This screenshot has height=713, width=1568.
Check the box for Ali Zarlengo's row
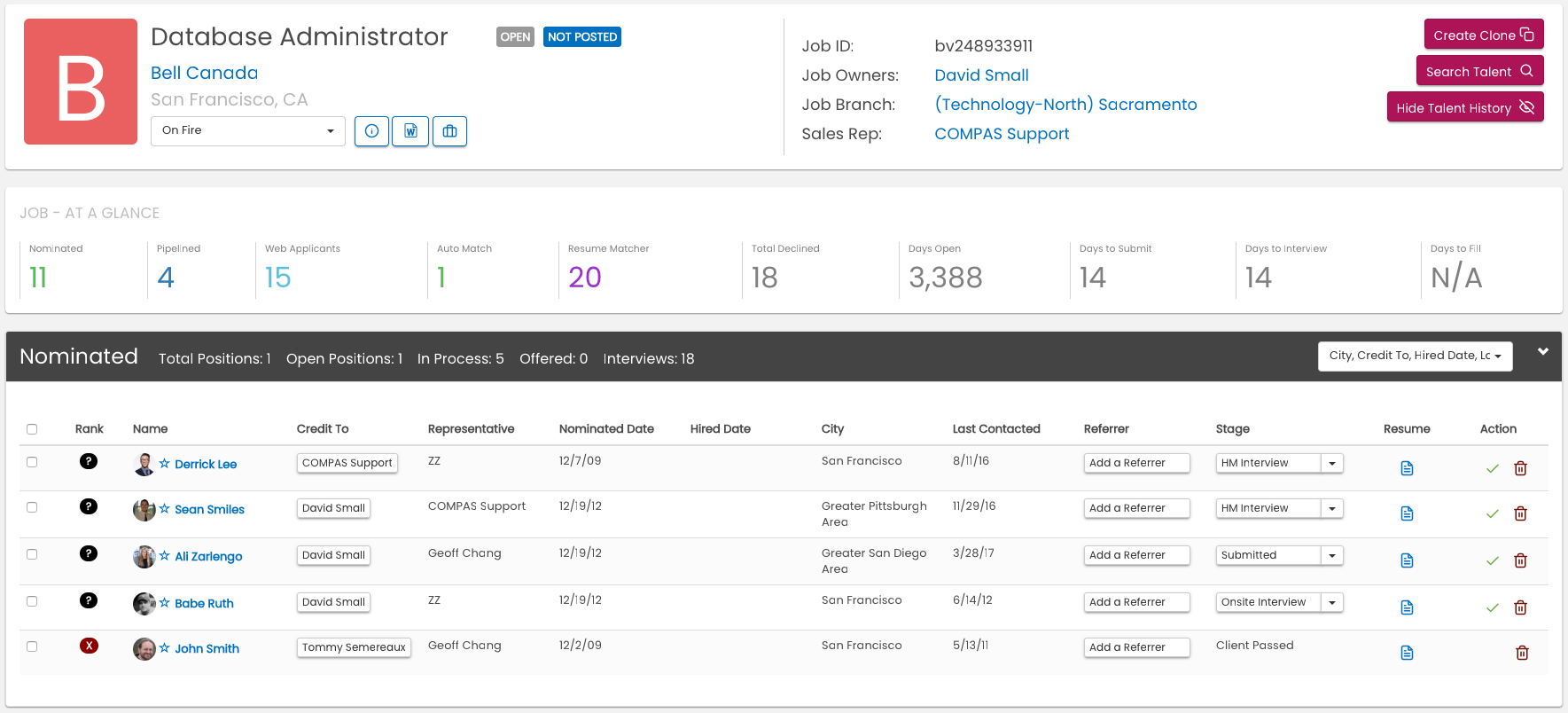(x=32, y=554)
